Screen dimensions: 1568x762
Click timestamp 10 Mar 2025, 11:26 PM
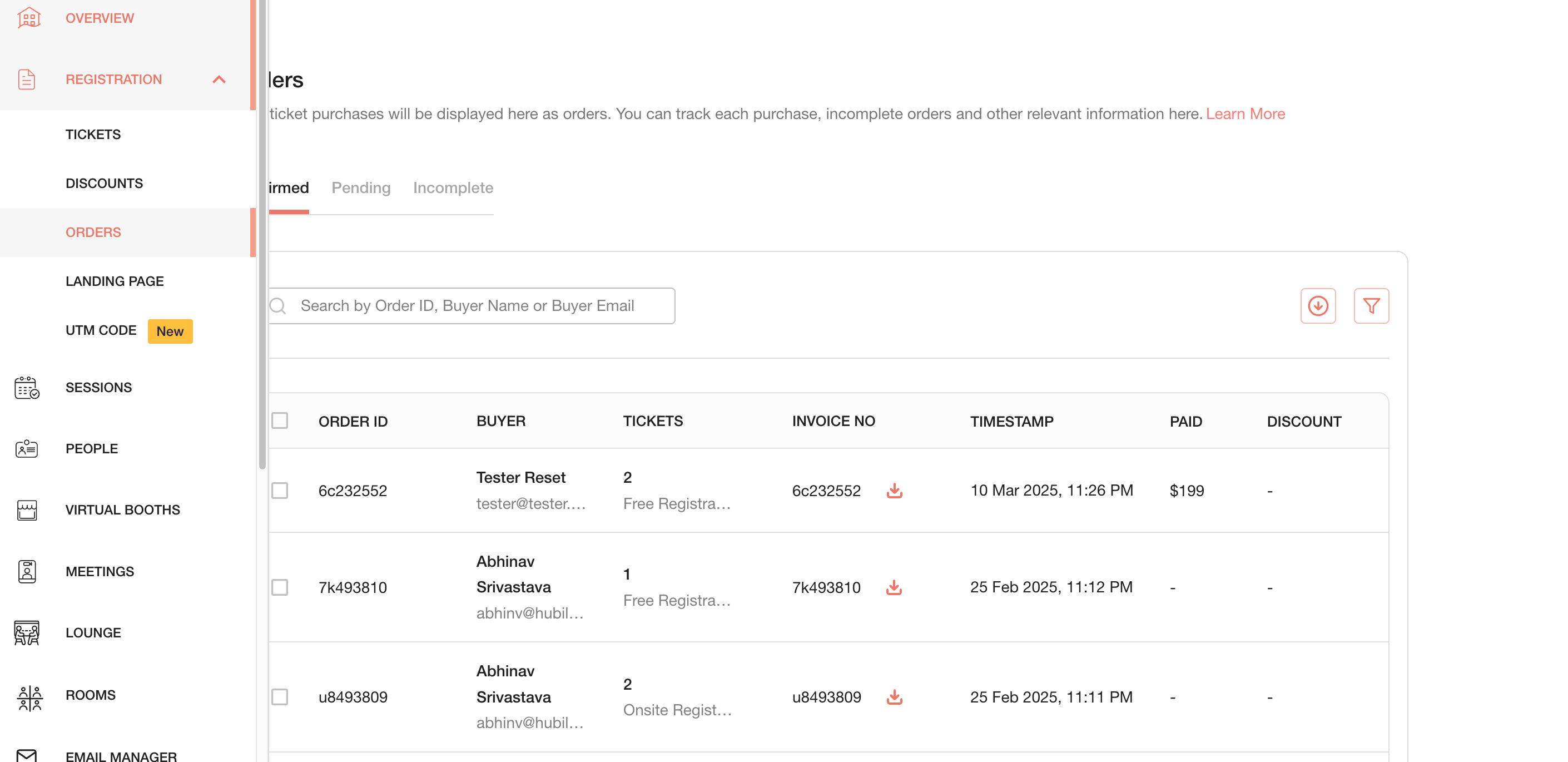click(1051, 491)
